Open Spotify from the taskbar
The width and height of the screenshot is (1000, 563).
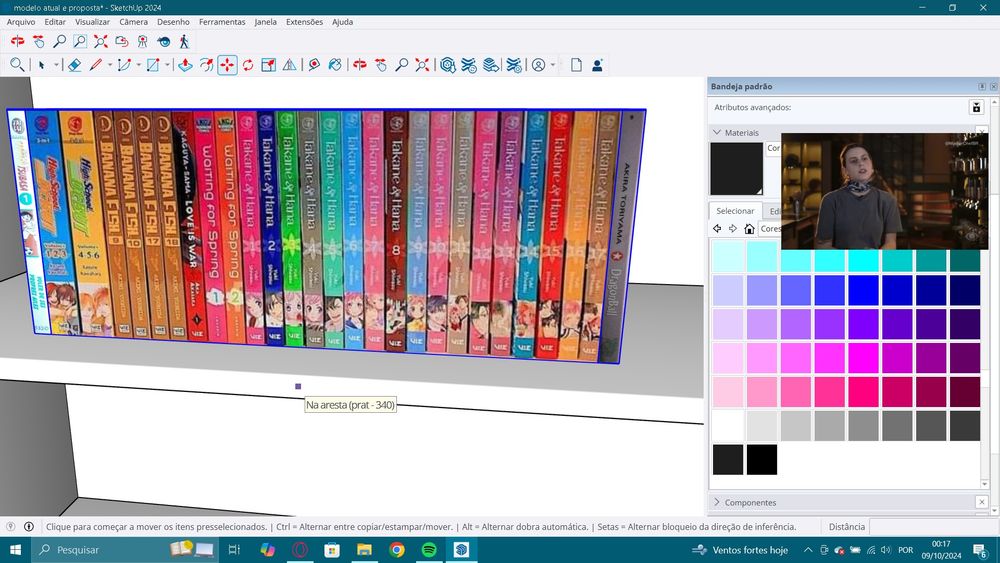pos(429,550)
